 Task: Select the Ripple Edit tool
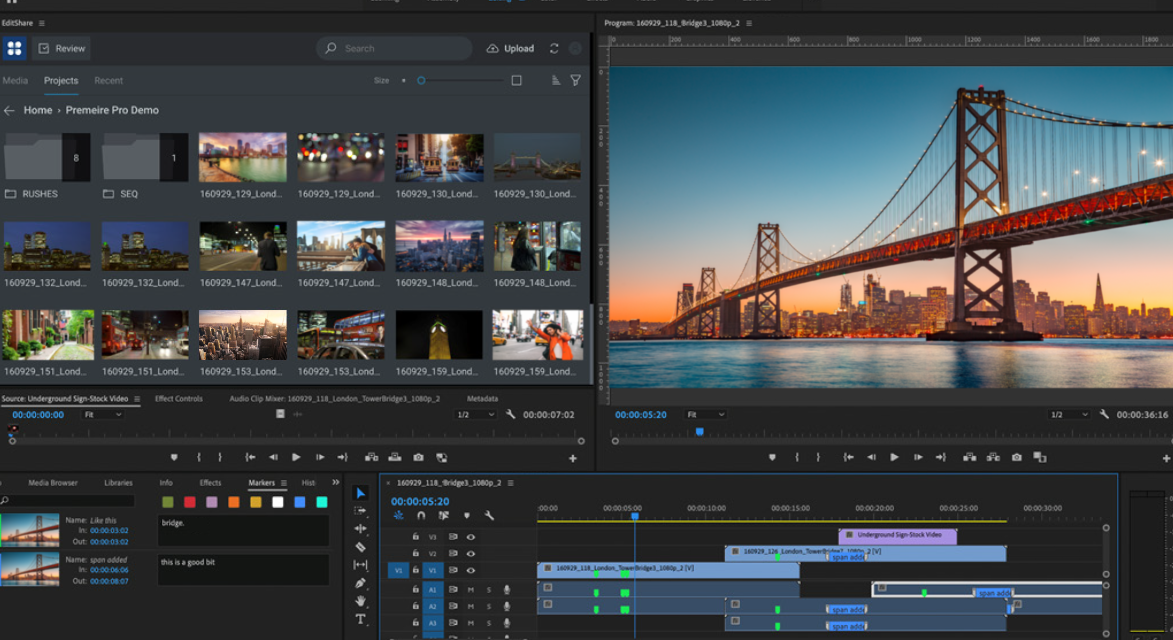pyautogui.click(x=361, y=529)
